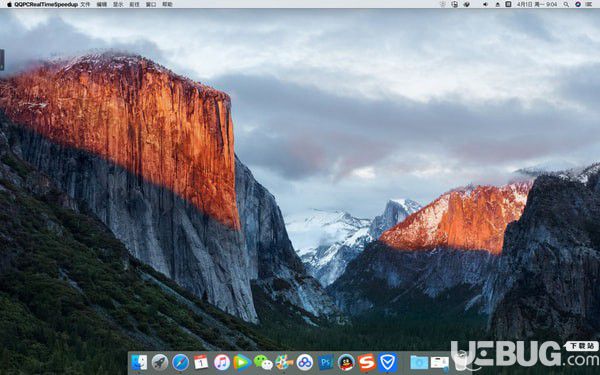600x375 pixels.
Task: Launch Launchpad rocket icon in dock
Action: tap(160, 362)
